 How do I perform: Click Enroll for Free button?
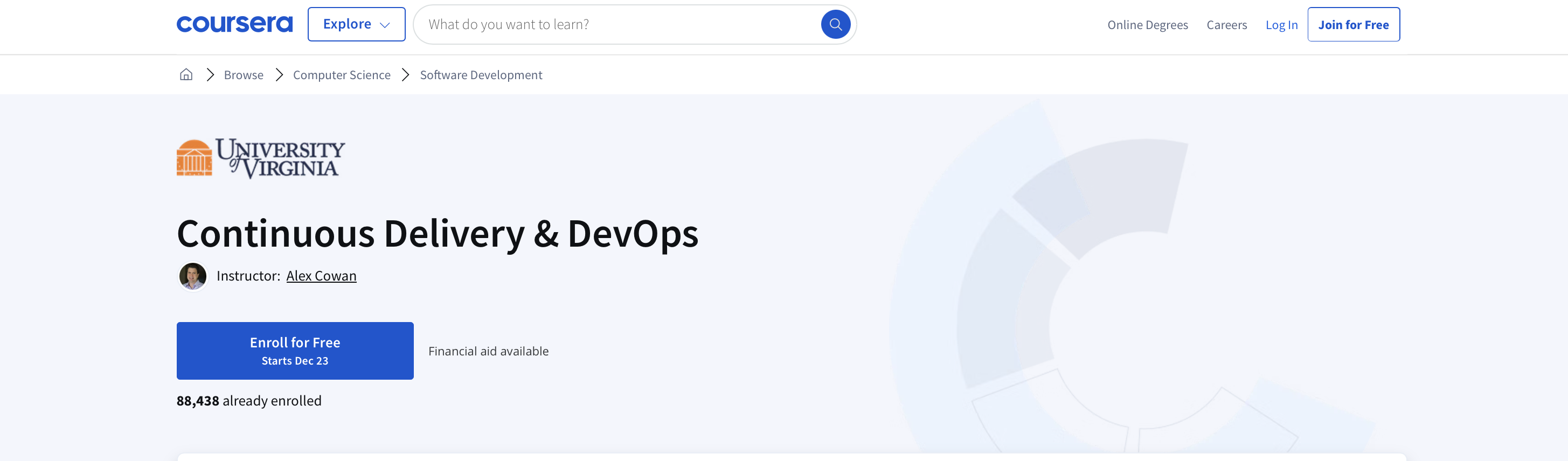click(295, 351)
